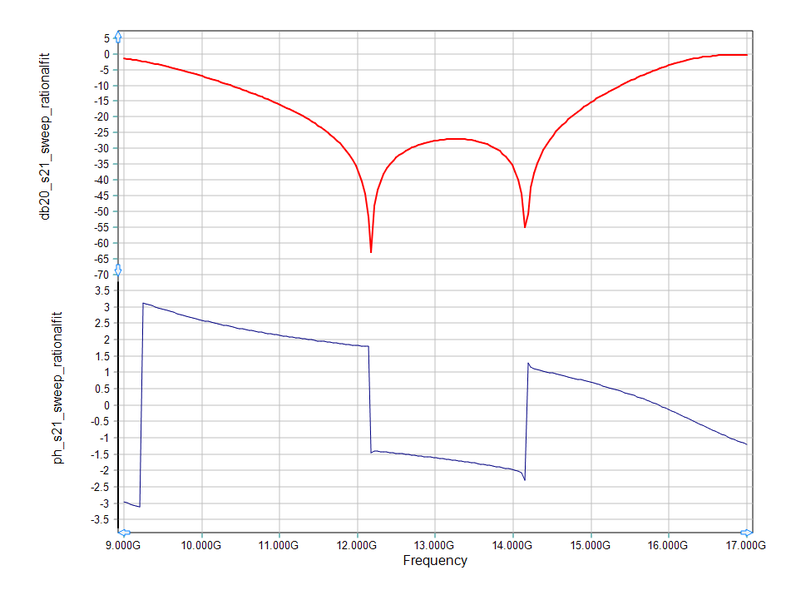The height and width of the screenshot is (600, 791).
Task: Click the -55 tick on the db20 axis
Action: [102, 228]
